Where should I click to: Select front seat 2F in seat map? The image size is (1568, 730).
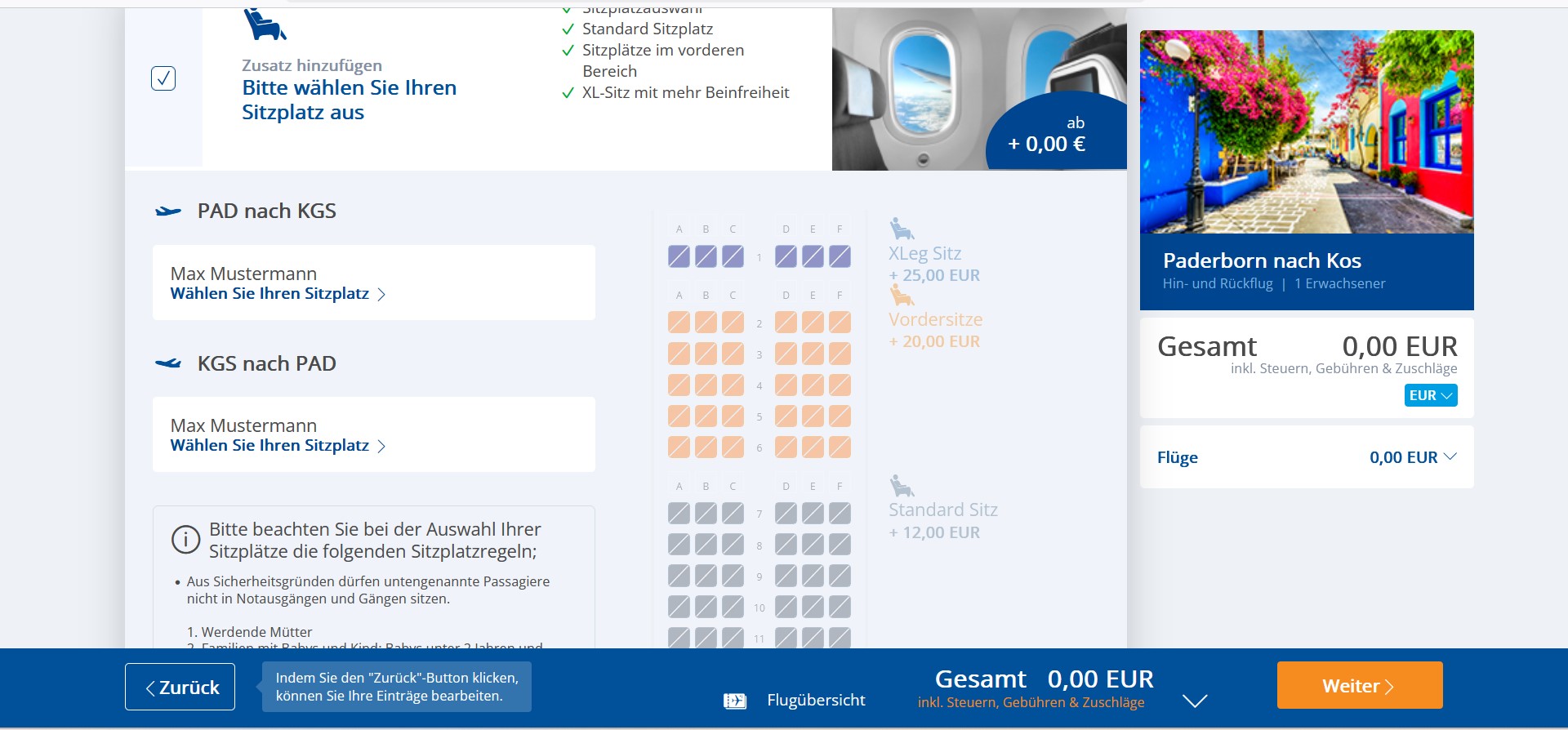(x=840, y=323)
